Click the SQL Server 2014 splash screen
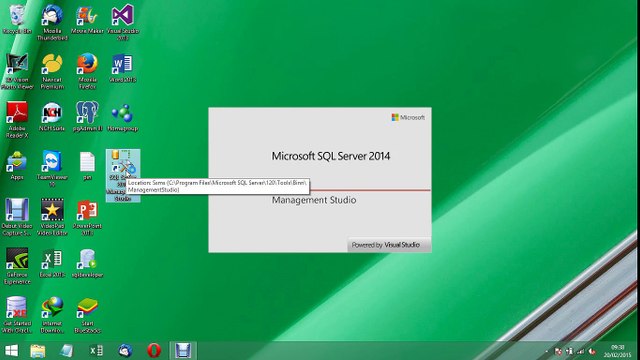Viewport: 640px width, 360px height. tap(320, 180)
